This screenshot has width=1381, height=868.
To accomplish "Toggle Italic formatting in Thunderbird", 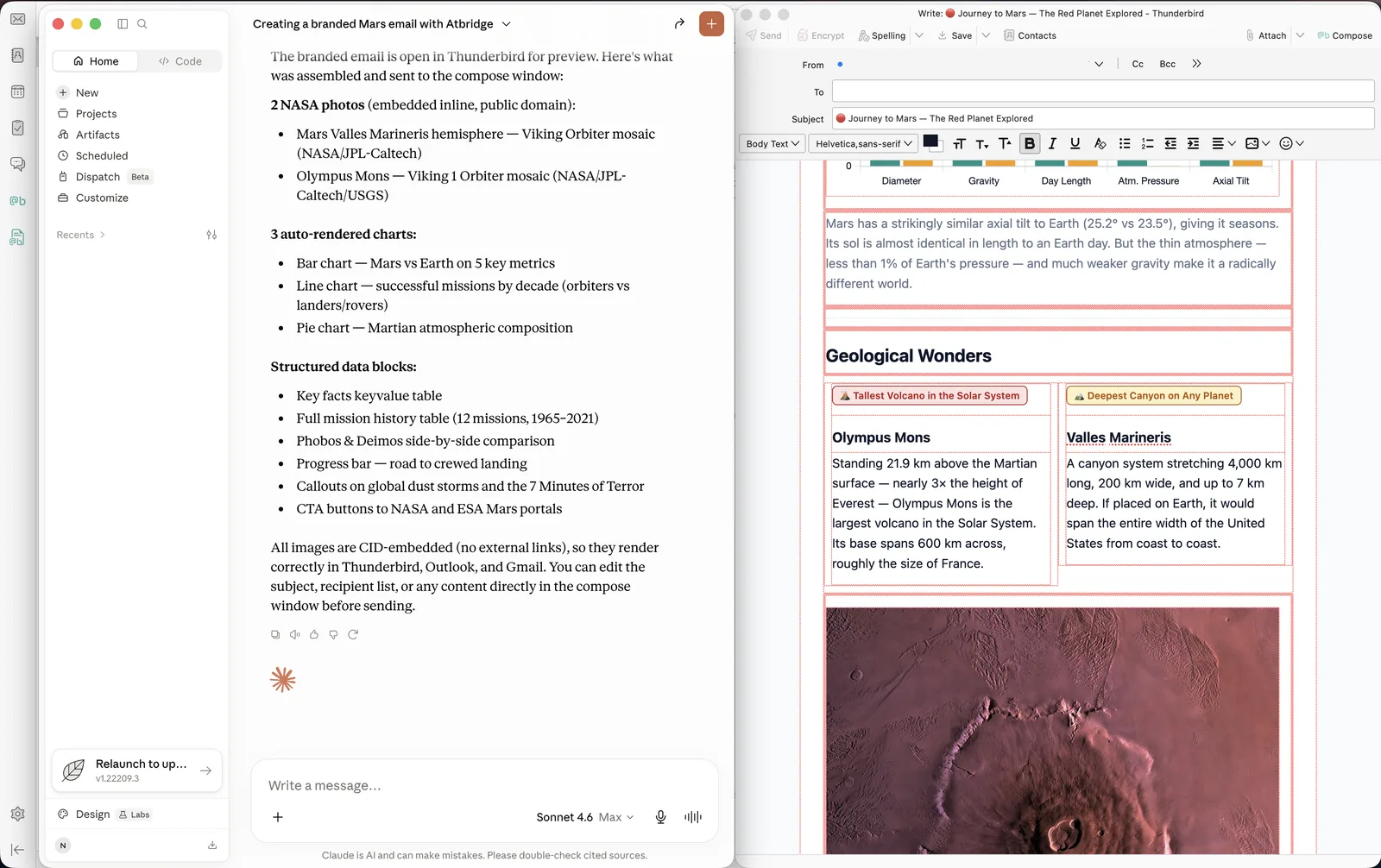I will pos(1052,144).
